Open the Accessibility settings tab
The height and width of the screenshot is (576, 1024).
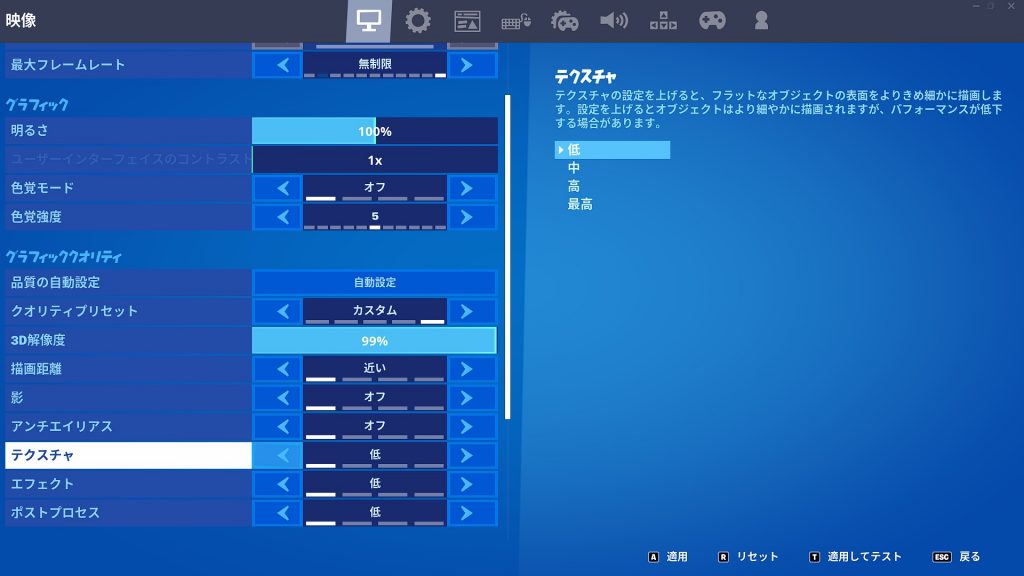pos(663,21)
